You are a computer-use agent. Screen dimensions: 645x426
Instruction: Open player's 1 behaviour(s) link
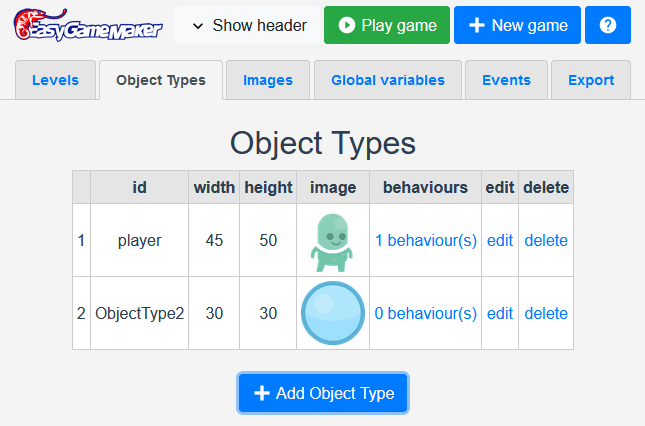point(426,241)
